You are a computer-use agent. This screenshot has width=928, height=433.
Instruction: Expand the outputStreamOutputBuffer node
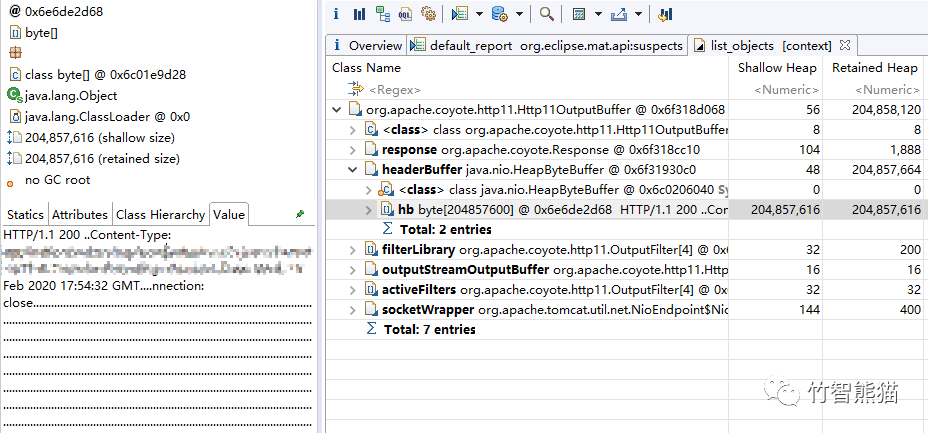pos(353,270)
